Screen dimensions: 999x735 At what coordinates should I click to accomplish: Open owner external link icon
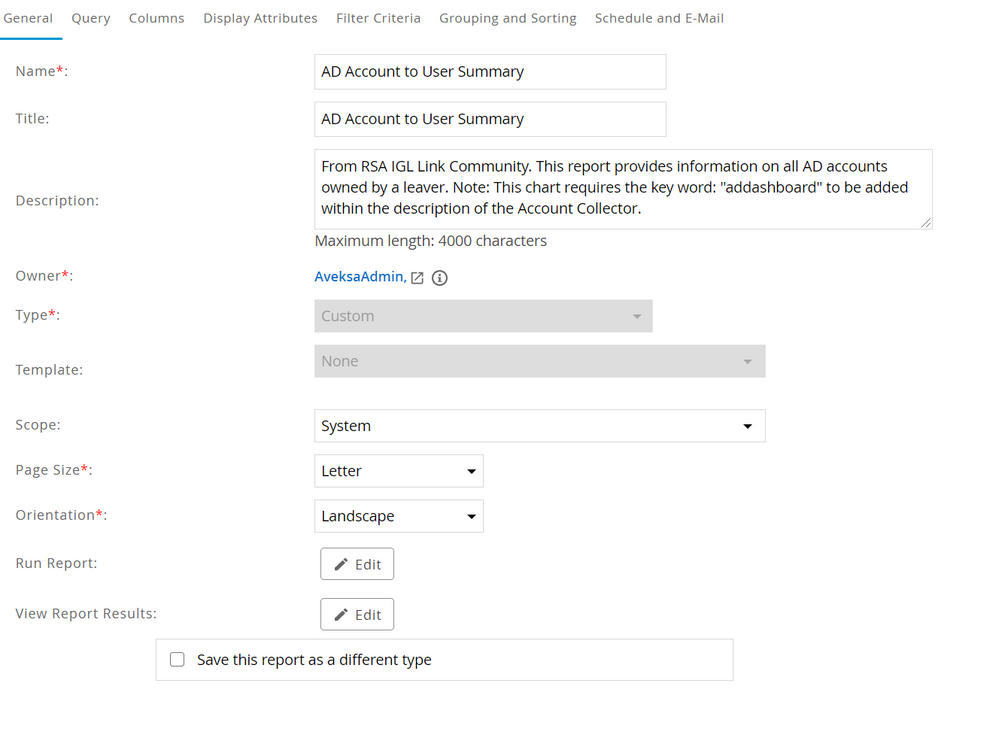click(418, 278)
